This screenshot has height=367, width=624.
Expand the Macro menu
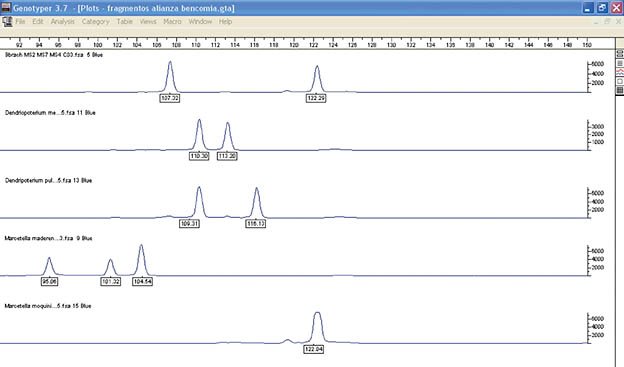172,21
